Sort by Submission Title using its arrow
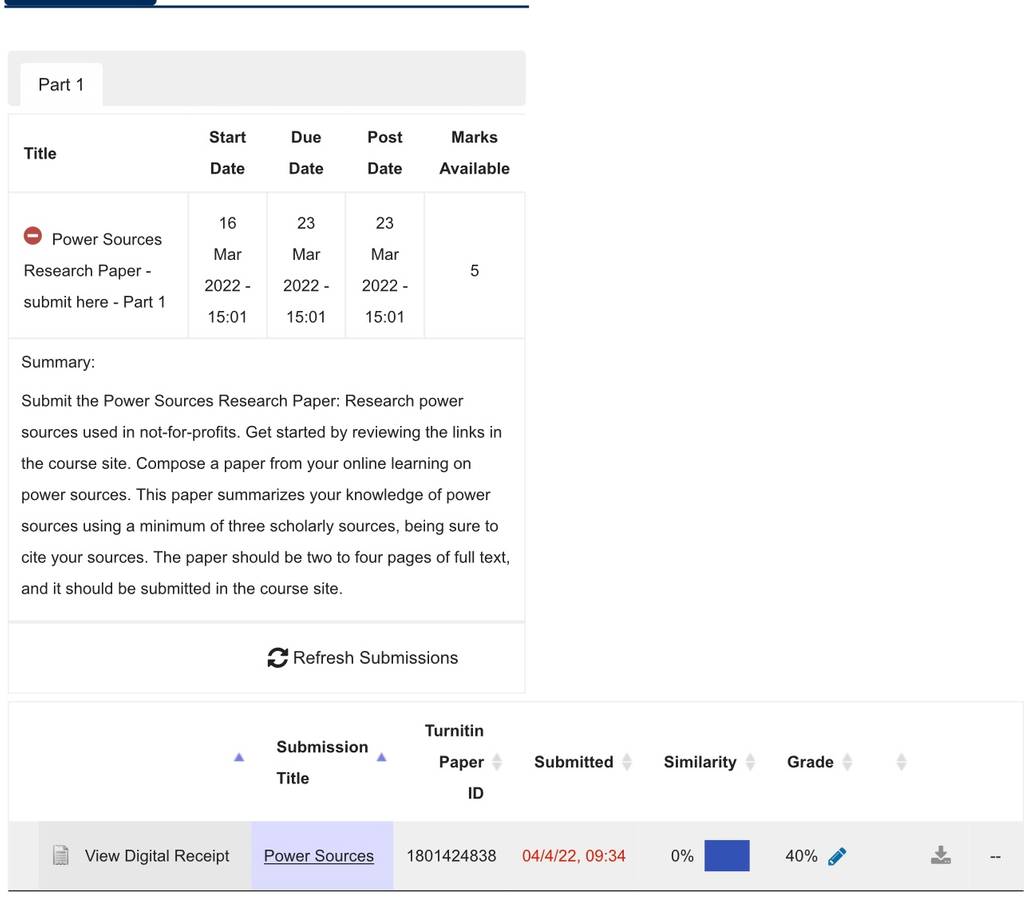Viewport: 1024px width, 919px height. pos(381,757)
